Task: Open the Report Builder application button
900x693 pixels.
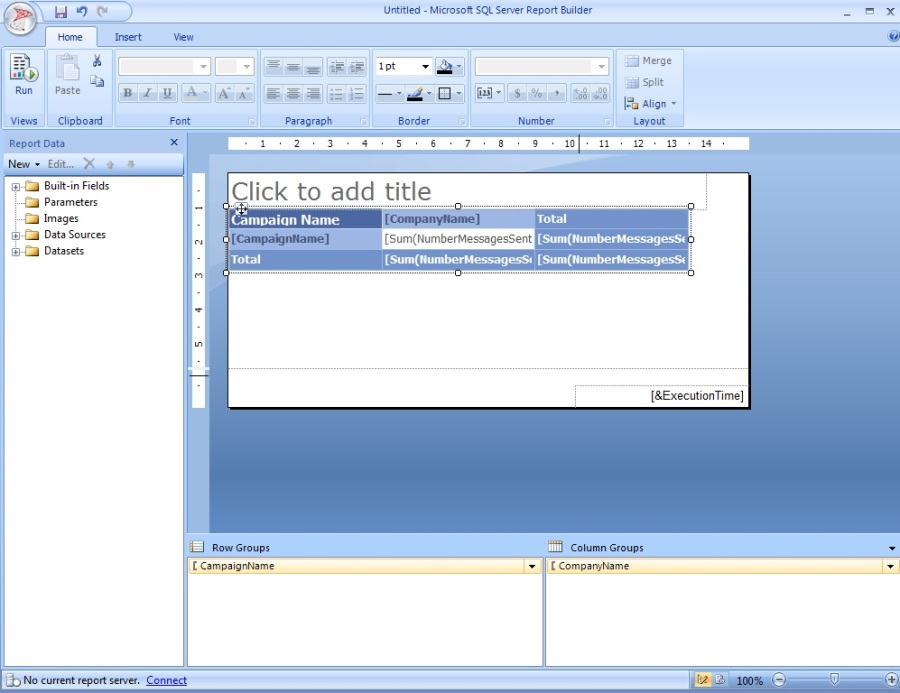Action: [20, 18]
